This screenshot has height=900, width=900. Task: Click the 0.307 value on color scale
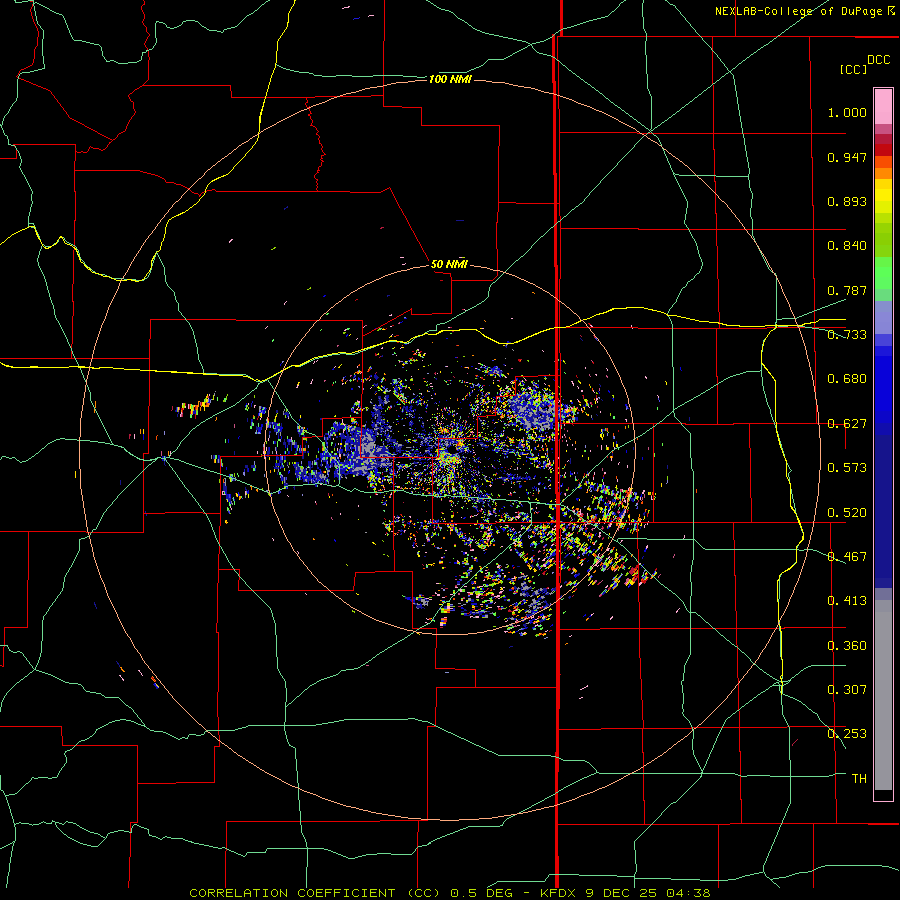tap(847, 690)
